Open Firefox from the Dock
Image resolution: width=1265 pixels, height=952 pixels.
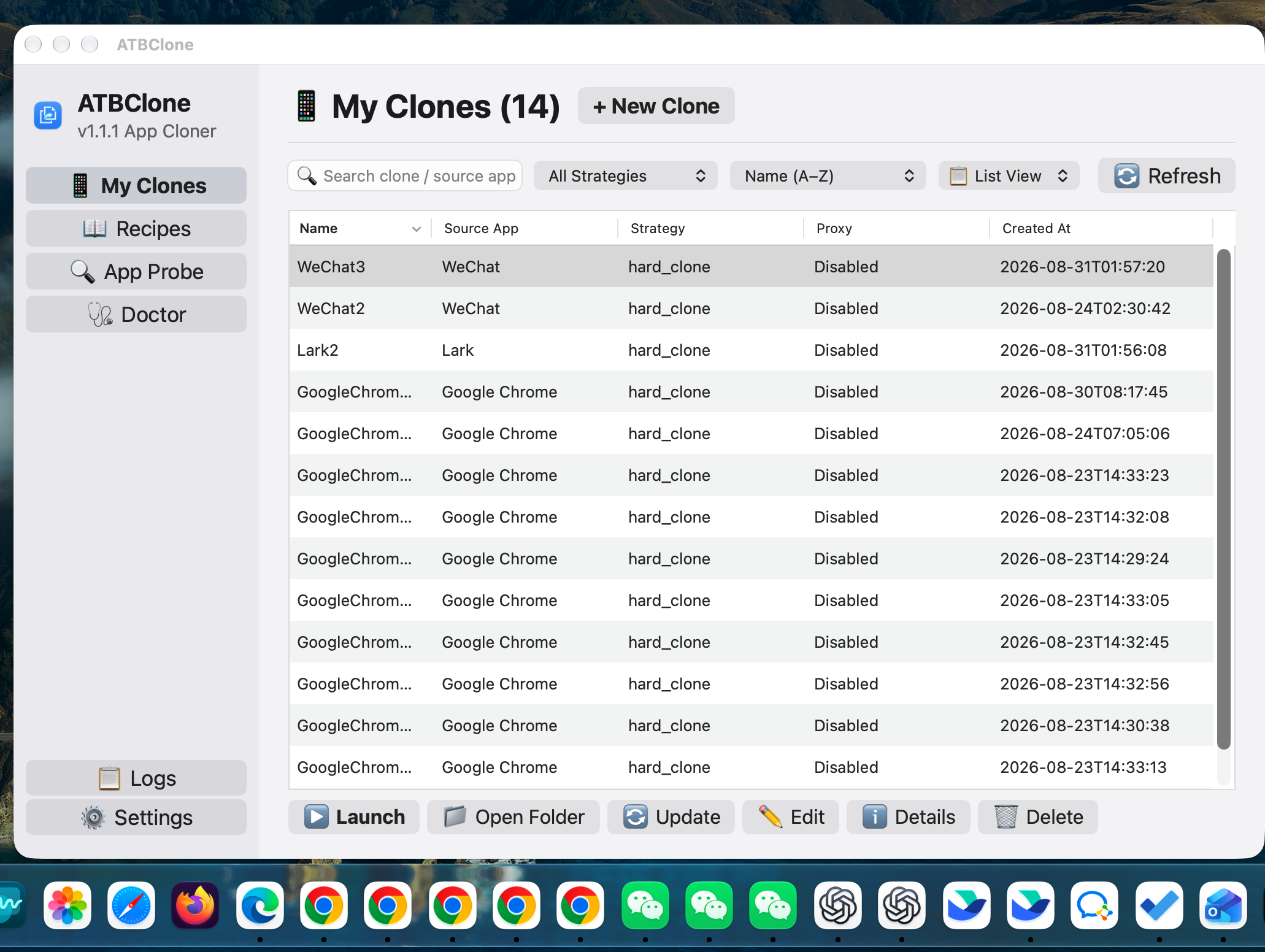coord(195,905)
